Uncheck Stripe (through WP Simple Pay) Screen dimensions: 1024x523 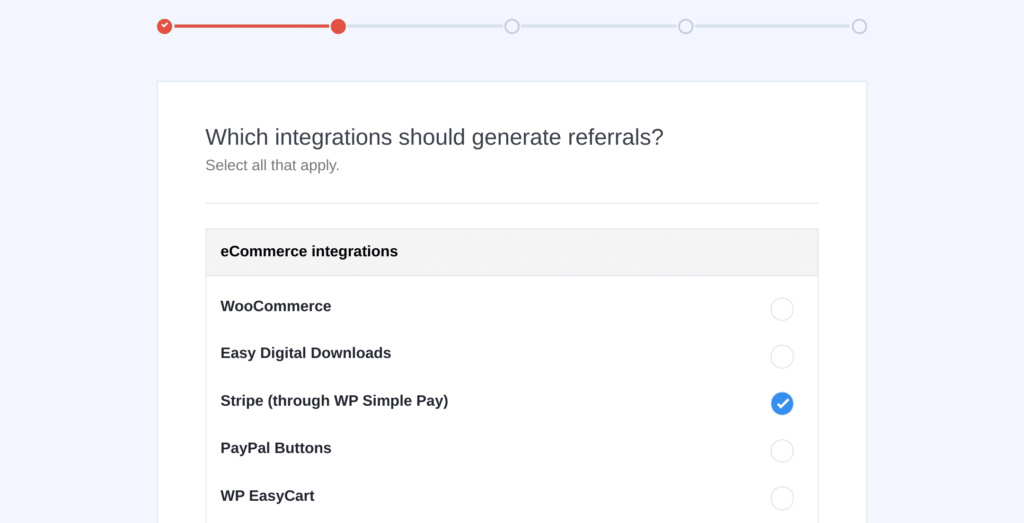click(782, 404)
